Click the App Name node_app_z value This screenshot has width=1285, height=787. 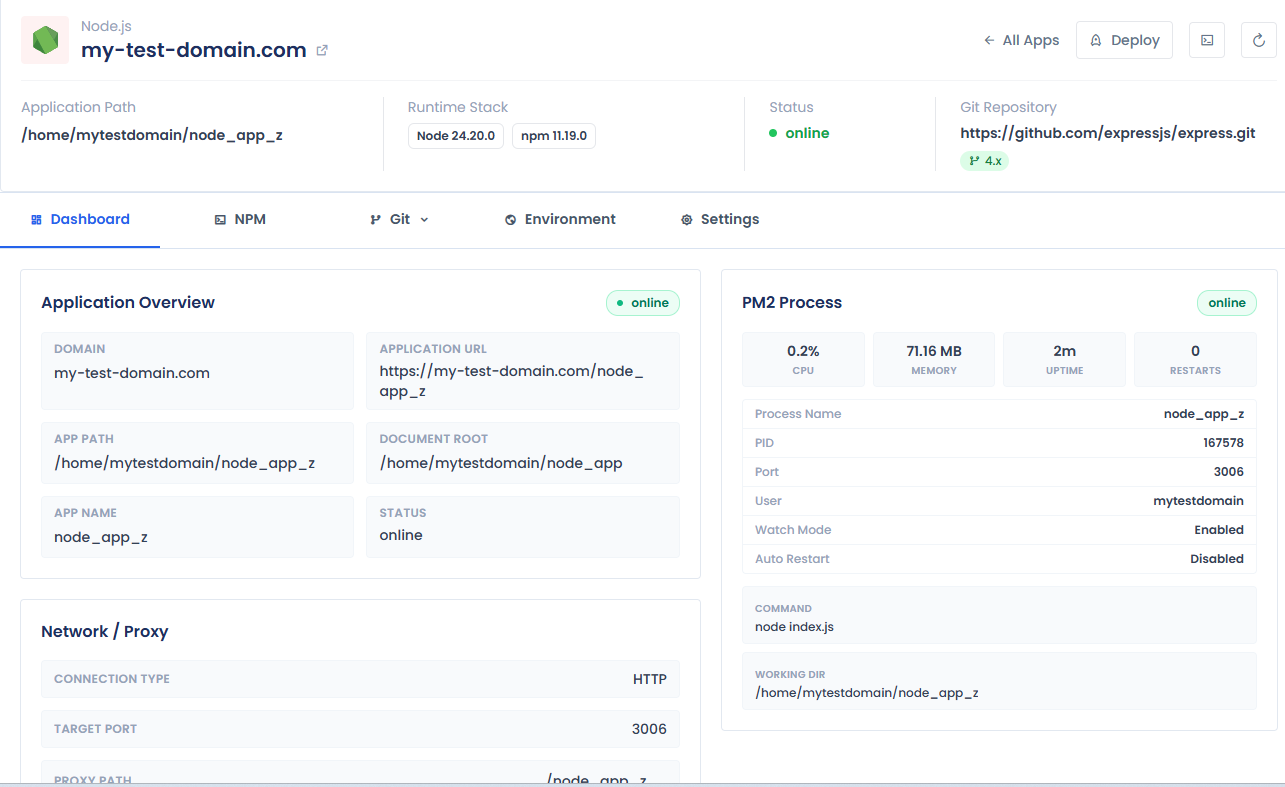101,537
